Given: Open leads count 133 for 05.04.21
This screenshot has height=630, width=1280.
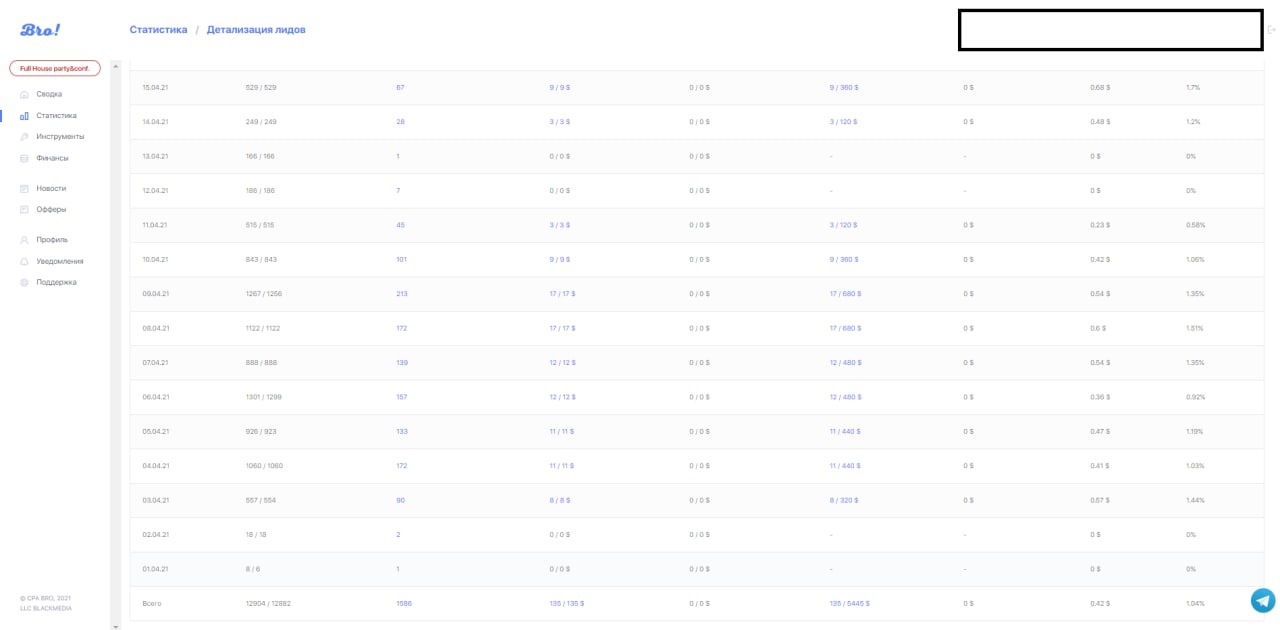Looking at the screenshot, I should (x=402, y=431).
